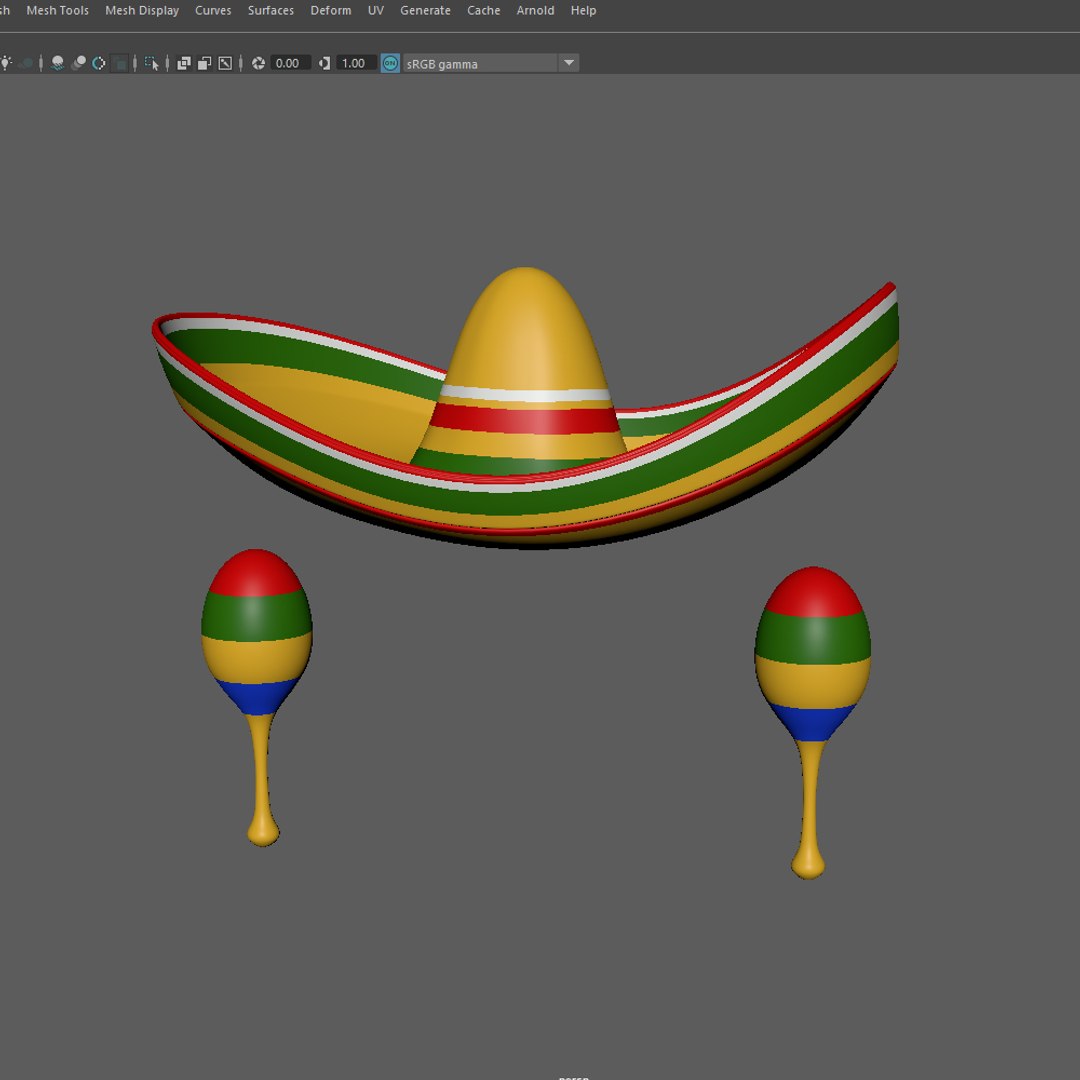Toggle the viewport shadows icon

(x=26, y=63)
